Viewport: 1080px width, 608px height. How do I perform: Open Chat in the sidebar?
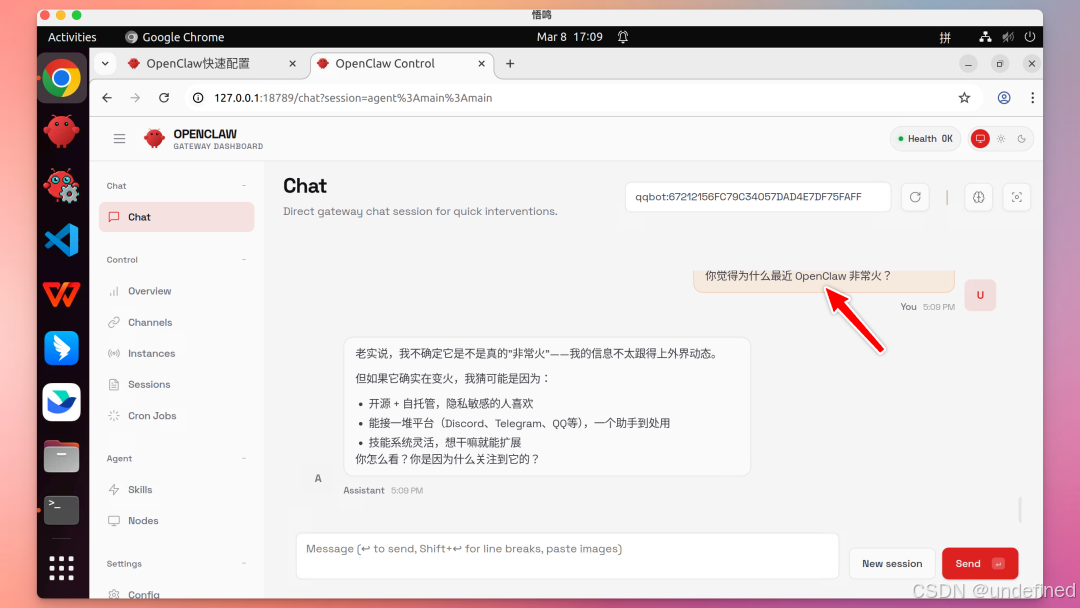(176, 217)
